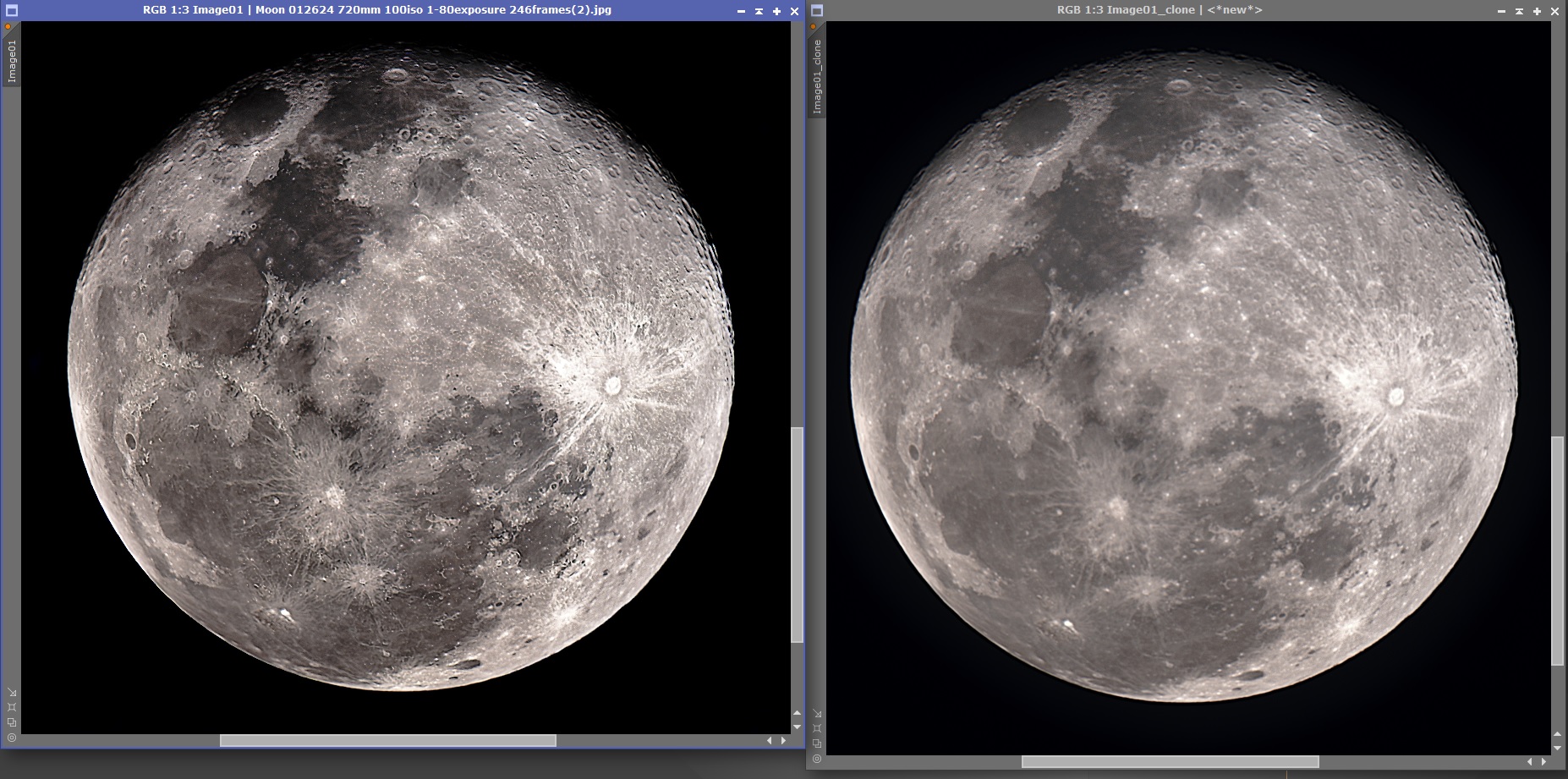Click the resize arrow icon in Image01 window
The height and width of the screenshot is (779, 1568).
pyautogui.click(x=11, y=692)
